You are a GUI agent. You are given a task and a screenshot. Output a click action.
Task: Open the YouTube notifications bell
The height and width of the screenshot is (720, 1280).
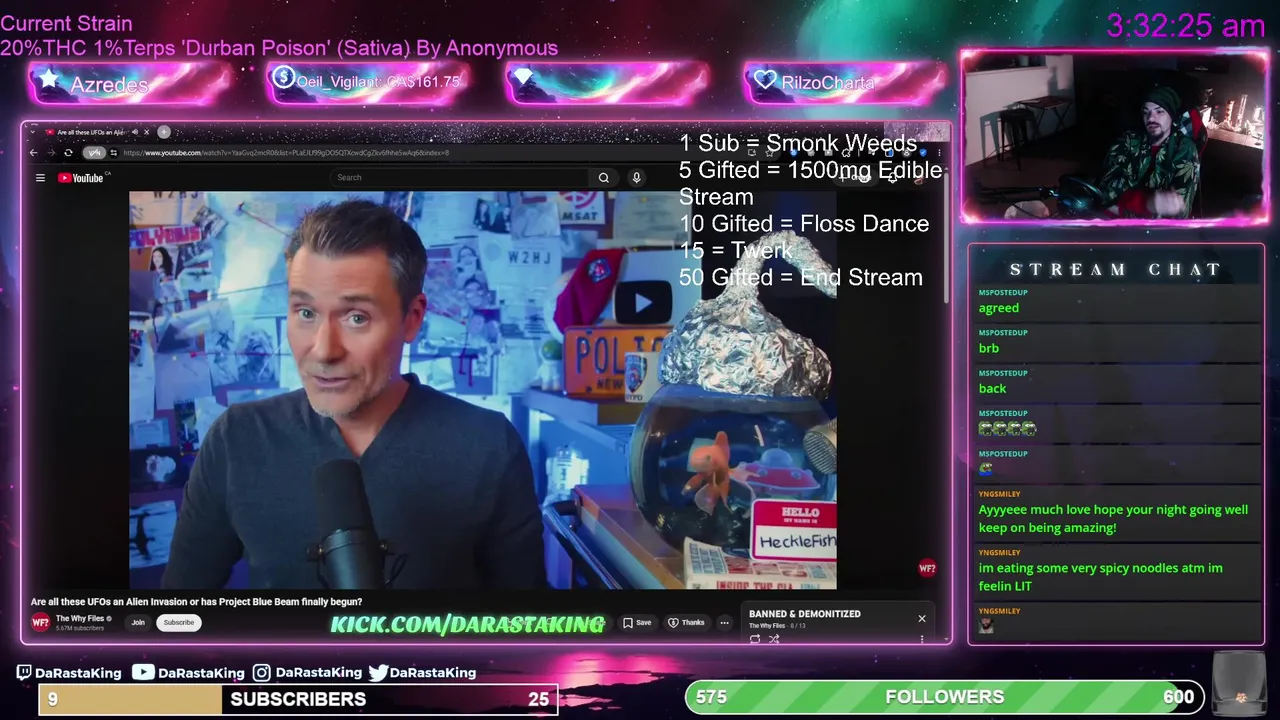[x=892, y=177]
